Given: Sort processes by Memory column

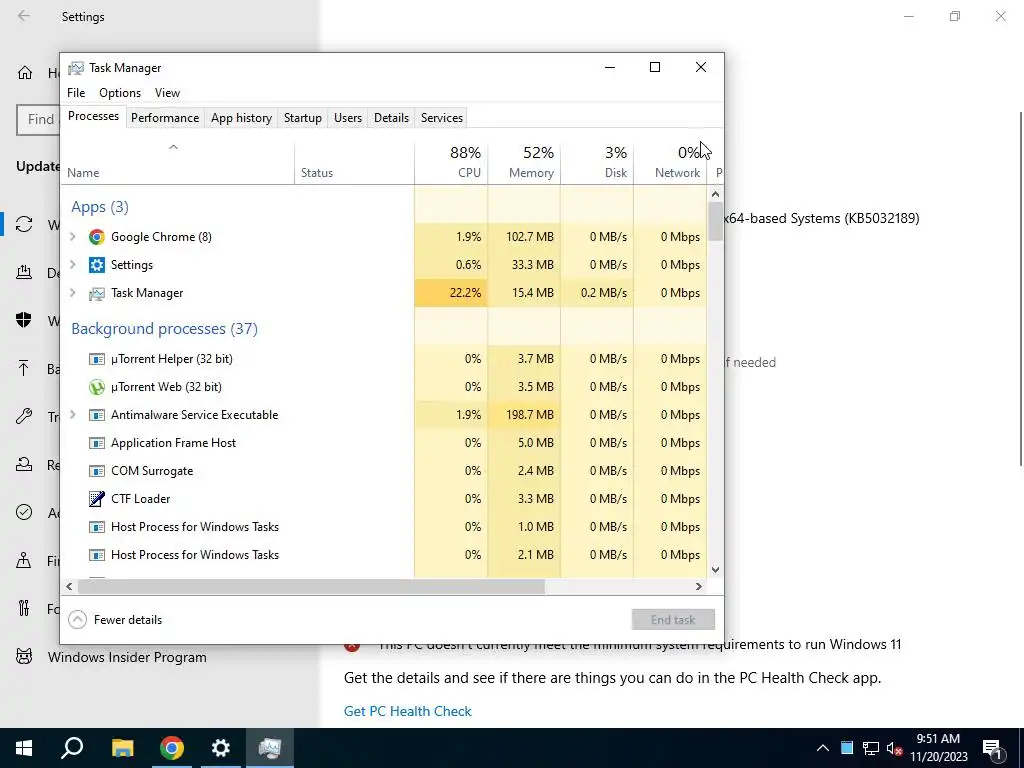Looking at the screenshot, I should [x=524, y=161].
